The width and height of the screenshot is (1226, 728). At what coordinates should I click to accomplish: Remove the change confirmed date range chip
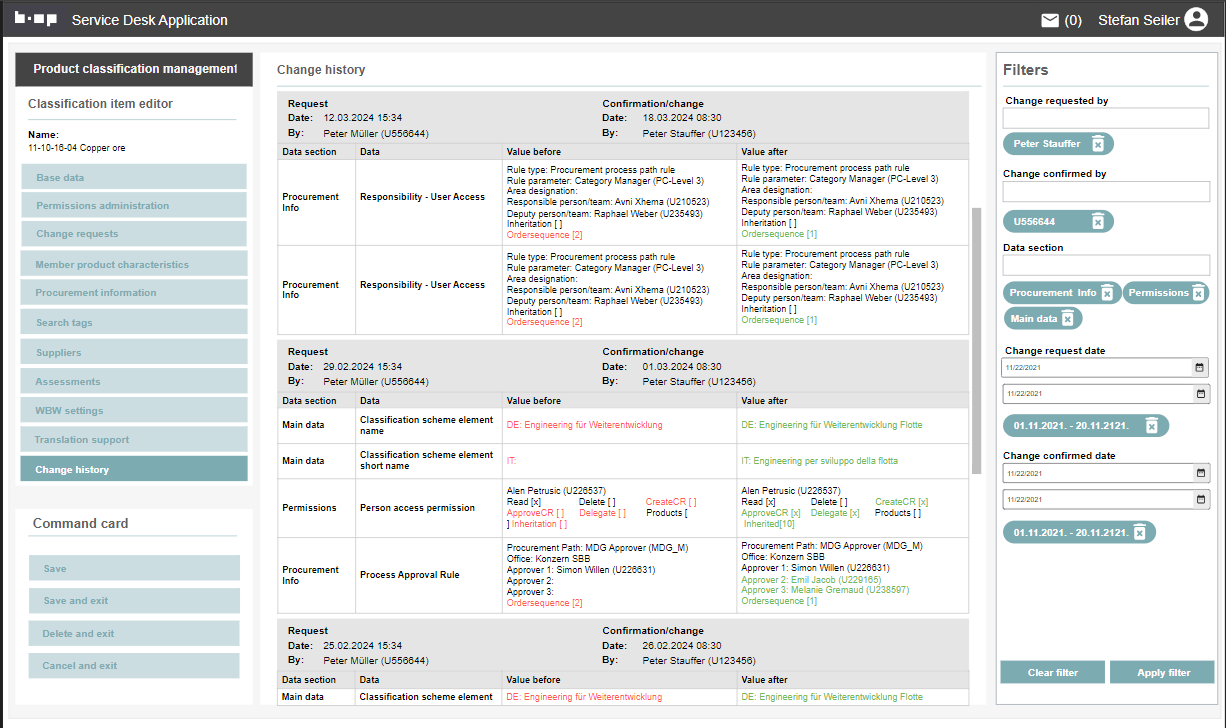pos(1139,533)
